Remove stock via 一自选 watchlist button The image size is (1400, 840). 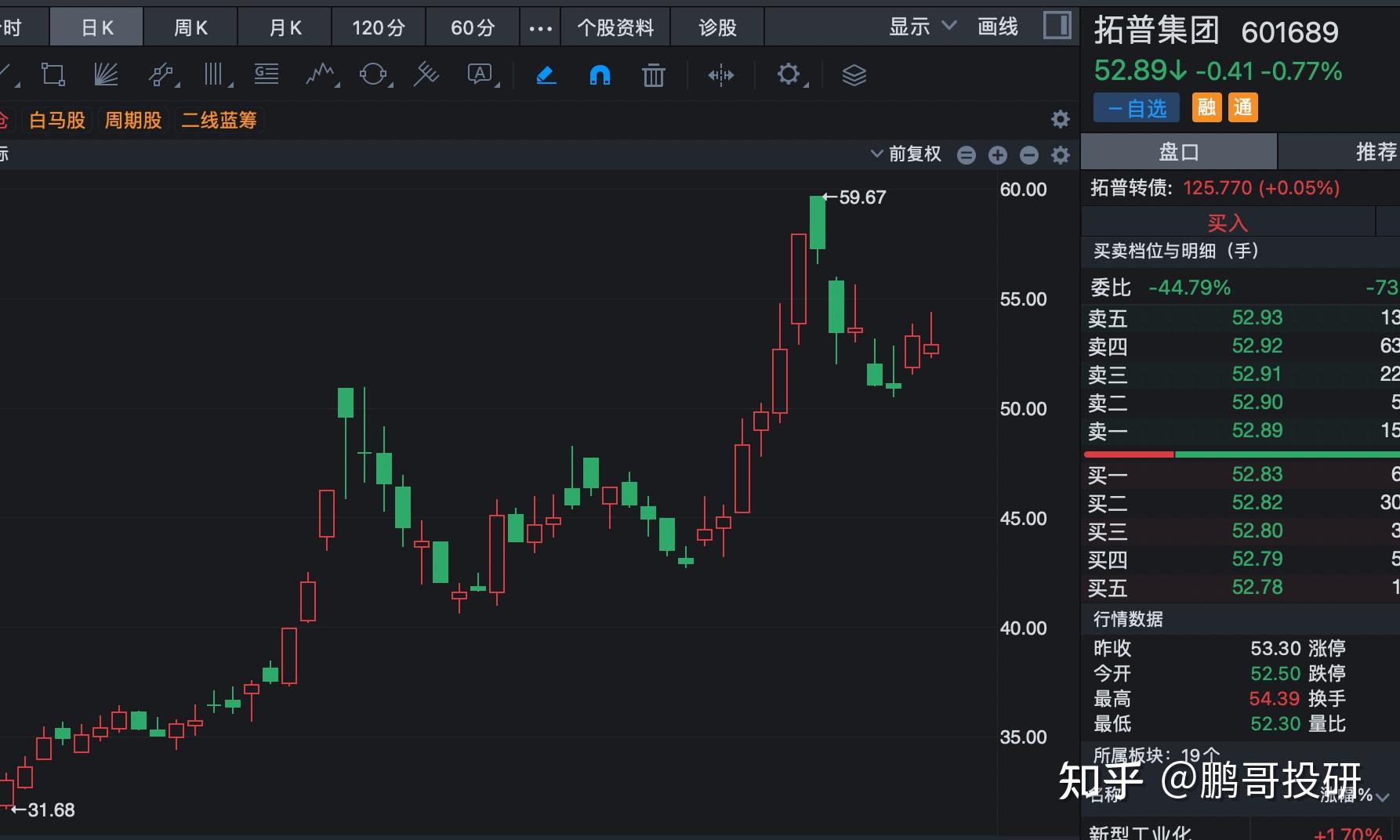click(1135, 107)
